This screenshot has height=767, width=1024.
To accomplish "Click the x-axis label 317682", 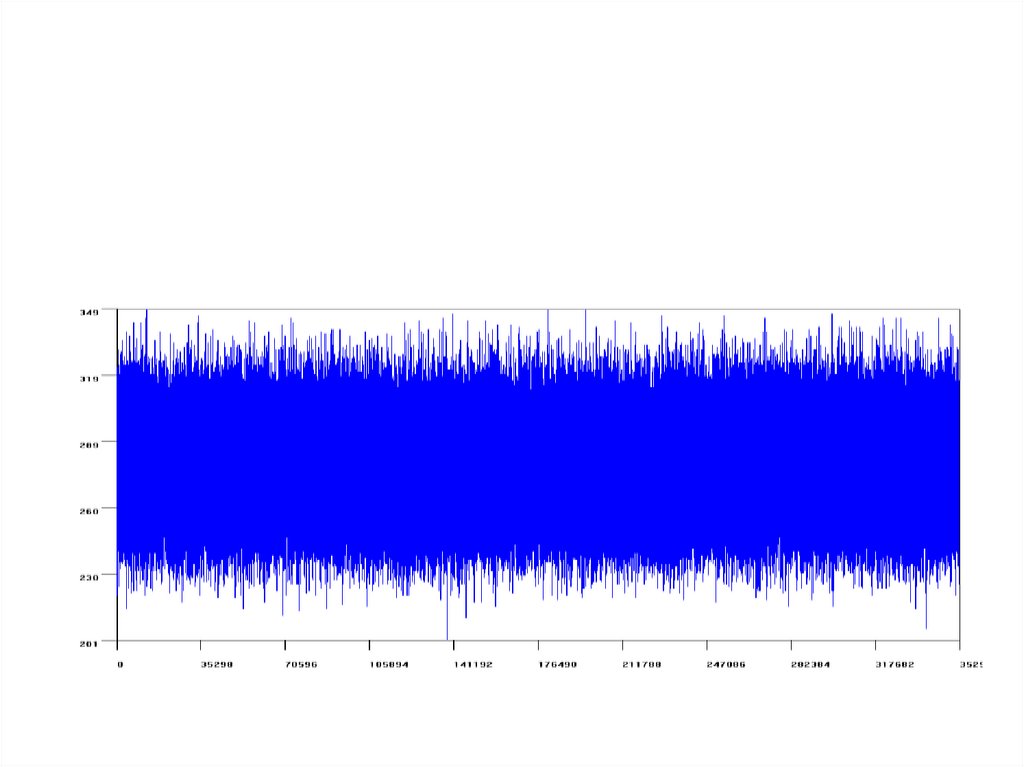I will click(x=895, y=664).
